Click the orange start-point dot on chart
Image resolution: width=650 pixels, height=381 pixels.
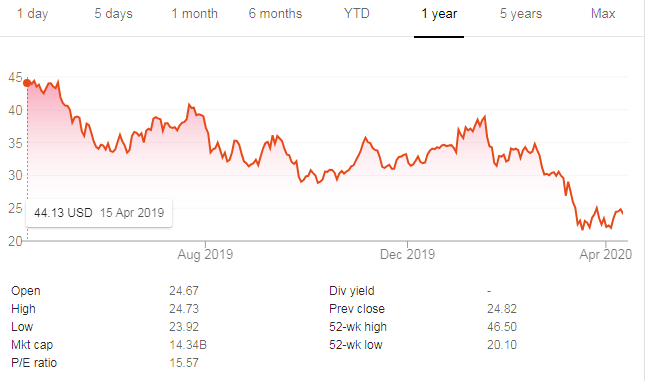click(x=27, y=83)
